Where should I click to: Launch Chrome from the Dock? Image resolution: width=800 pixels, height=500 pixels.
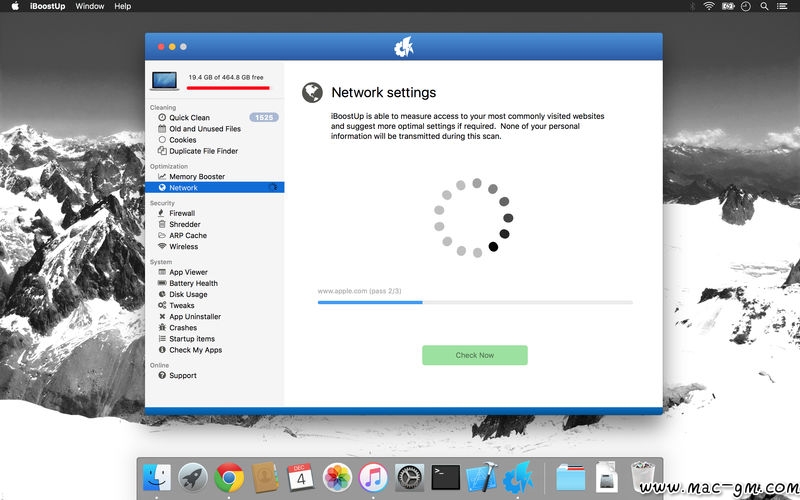pos(229,478)
